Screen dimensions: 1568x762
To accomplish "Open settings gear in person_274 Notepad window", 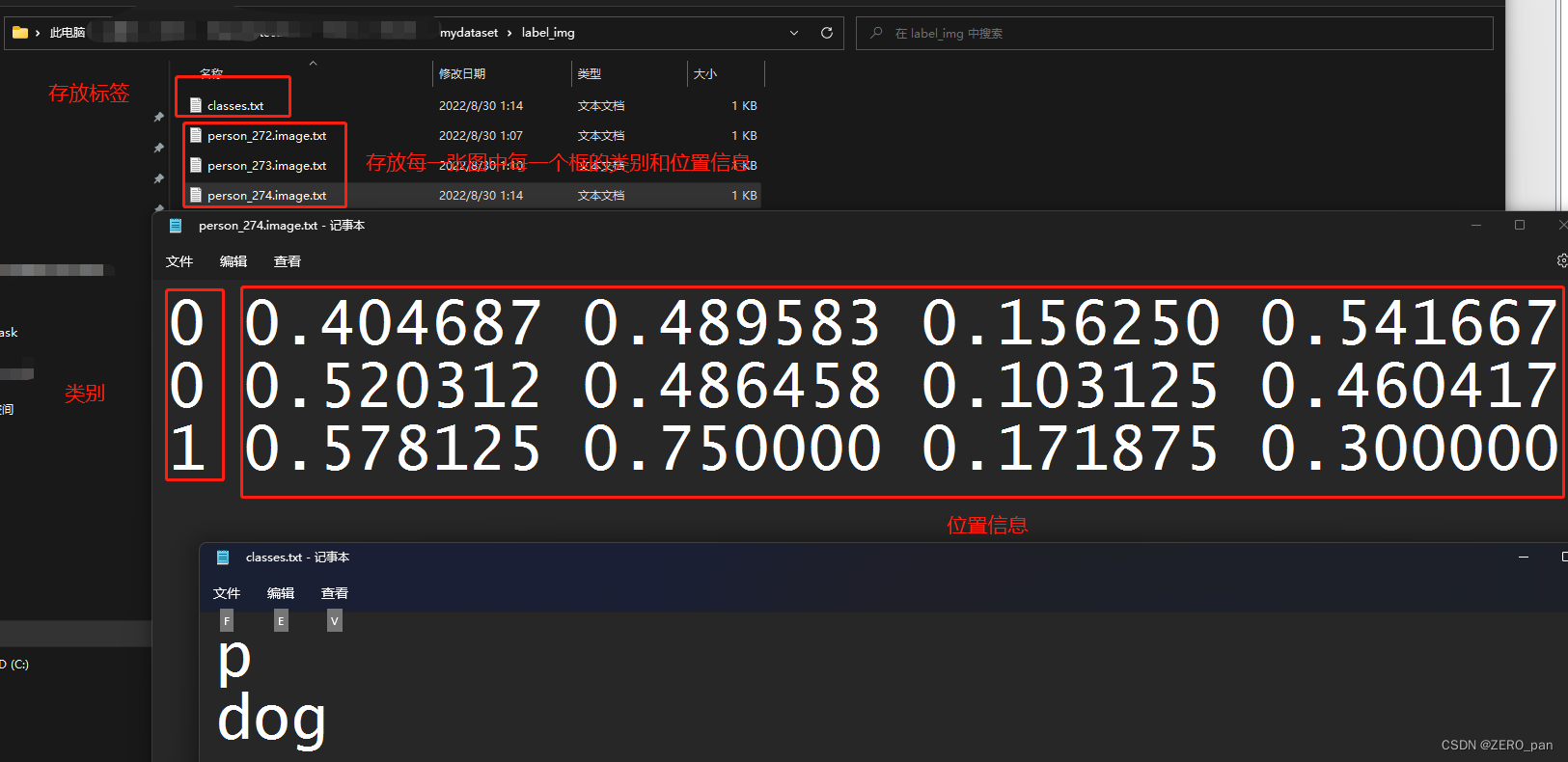I will click(x=1562, y=260).
